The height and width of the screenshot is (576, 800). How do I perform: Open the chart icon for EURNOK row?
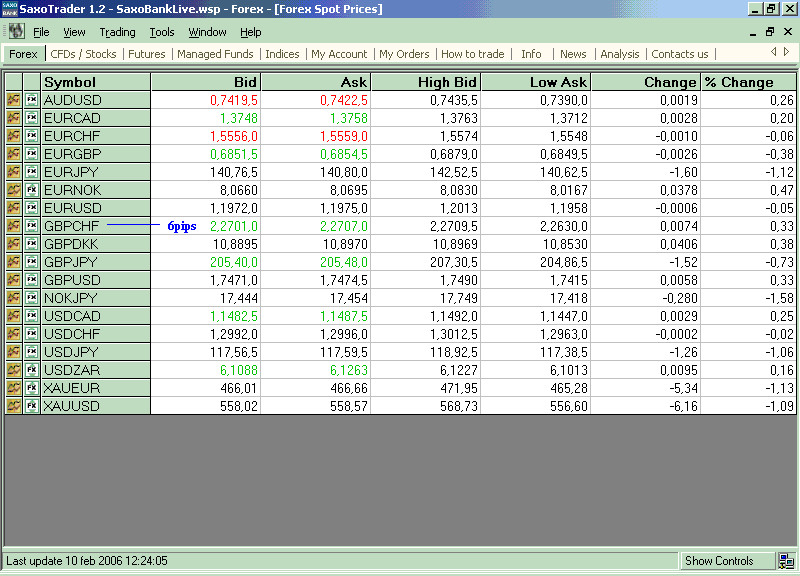14,190
